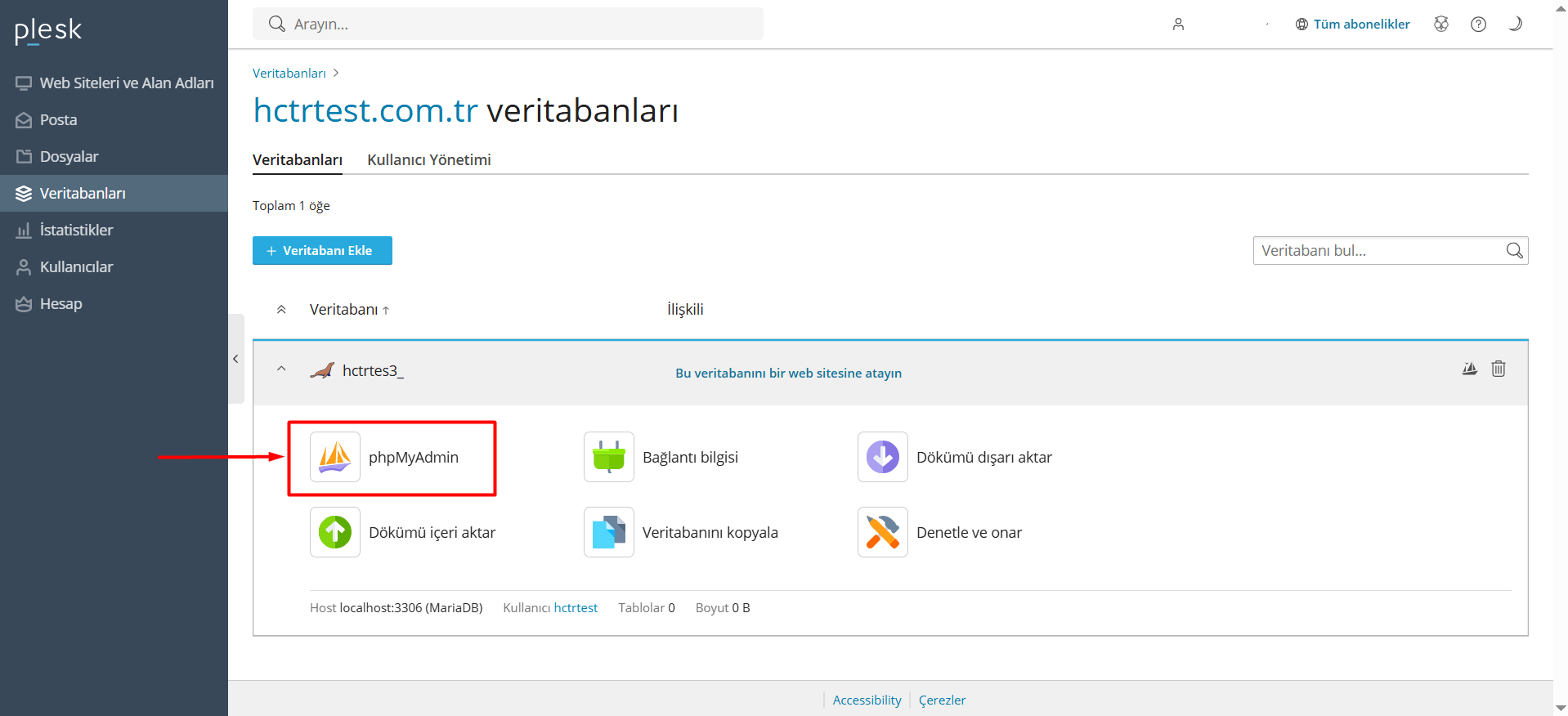
Task: Open İstatistikler in the sidebar
Action: point(114,230)
